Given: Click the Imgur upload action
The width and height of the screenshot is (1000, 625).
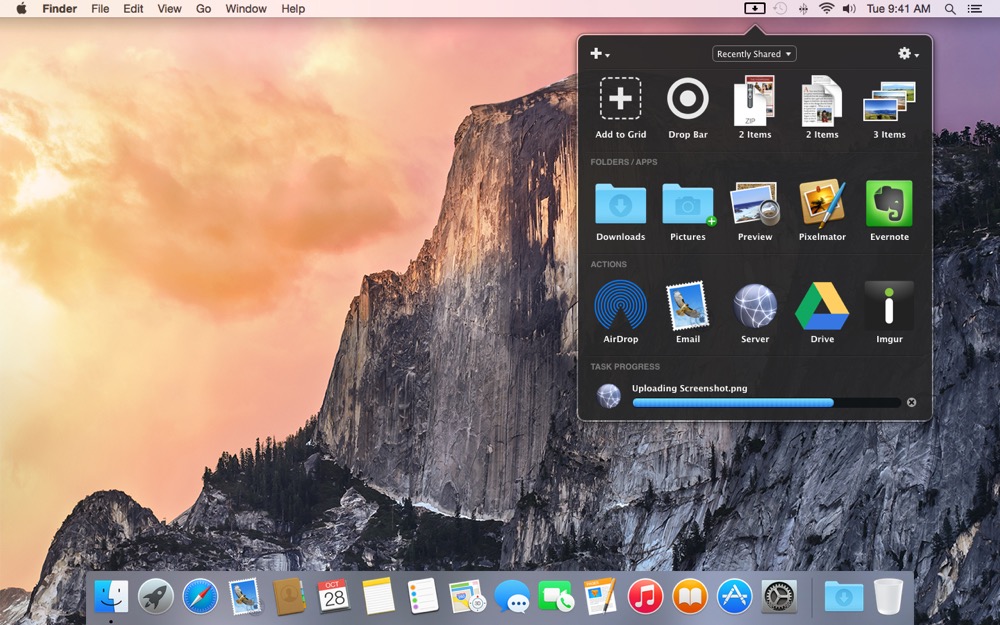Looking at the screenshot, I should click(889, 306).
